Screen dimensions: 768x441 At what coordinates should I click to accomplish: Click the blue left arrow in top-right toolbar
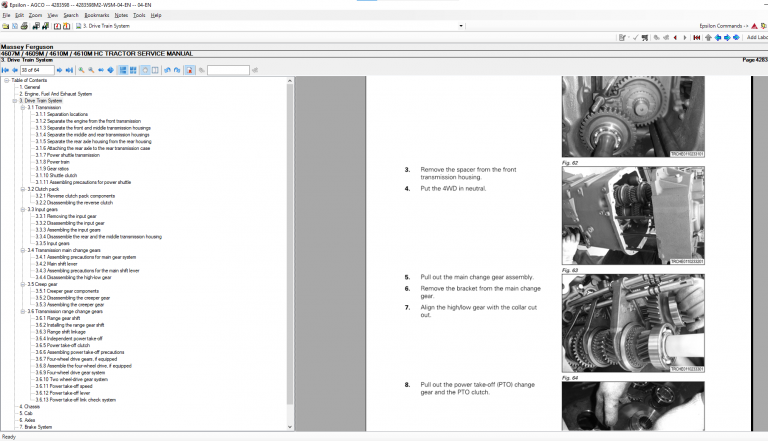(718, 37)
